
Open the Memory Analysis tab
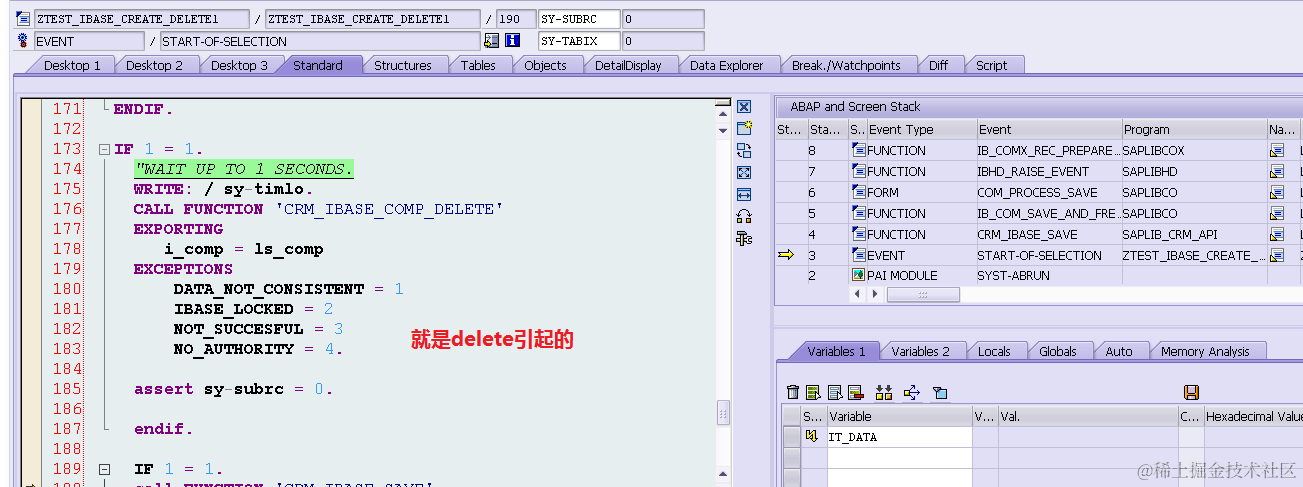1204,351
